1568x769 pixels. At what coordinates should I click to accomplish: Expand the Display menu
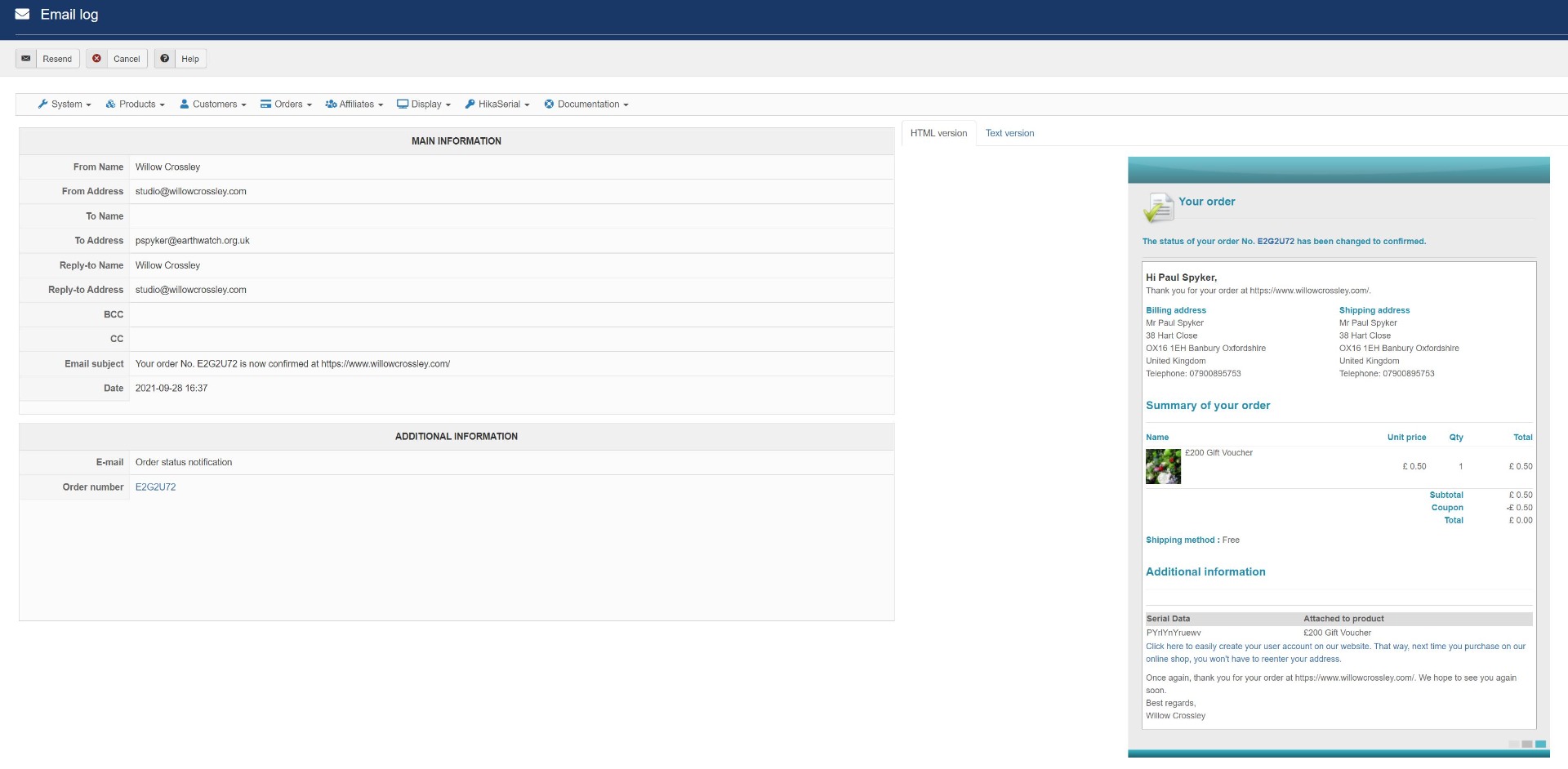[423, 104]
